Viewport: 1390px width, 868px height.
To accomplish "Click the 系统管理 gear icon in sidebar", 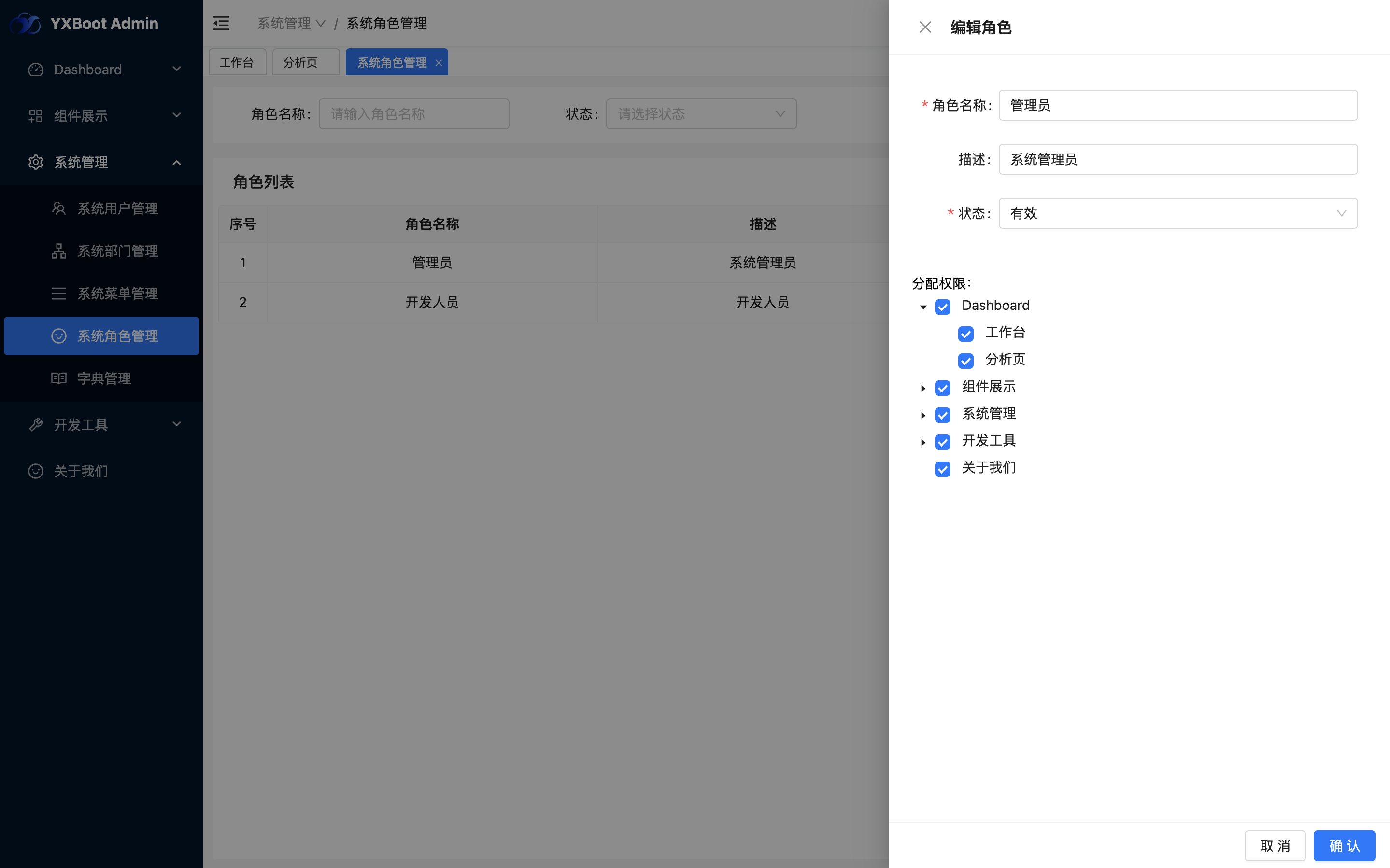I will click(x=36, y=162).
